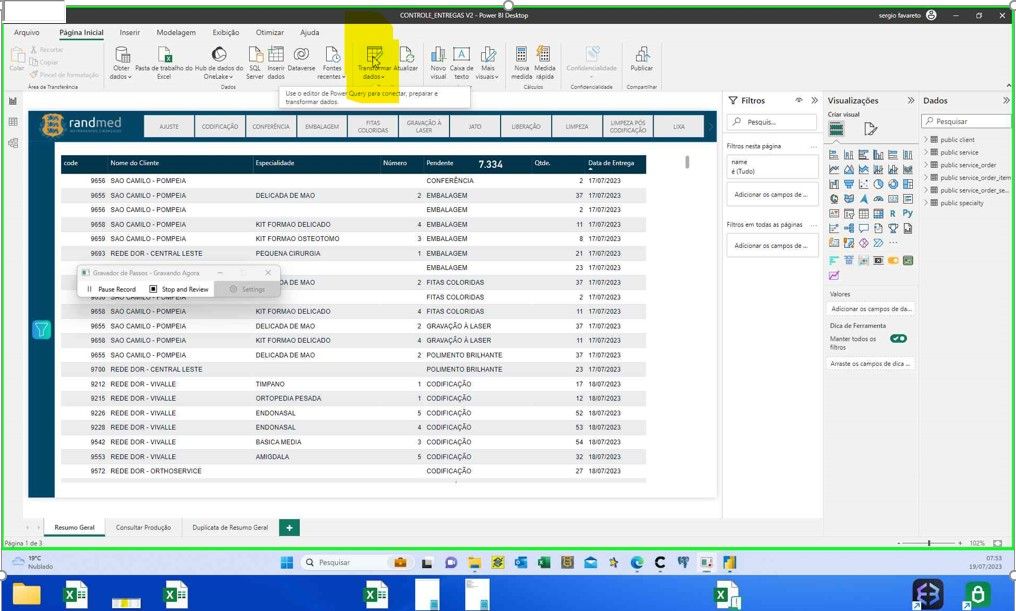Image resolution: width=1016 pixels, height=611 pixels.
Task: Select the R script visual icon
Action: click(x=893, y=213)
